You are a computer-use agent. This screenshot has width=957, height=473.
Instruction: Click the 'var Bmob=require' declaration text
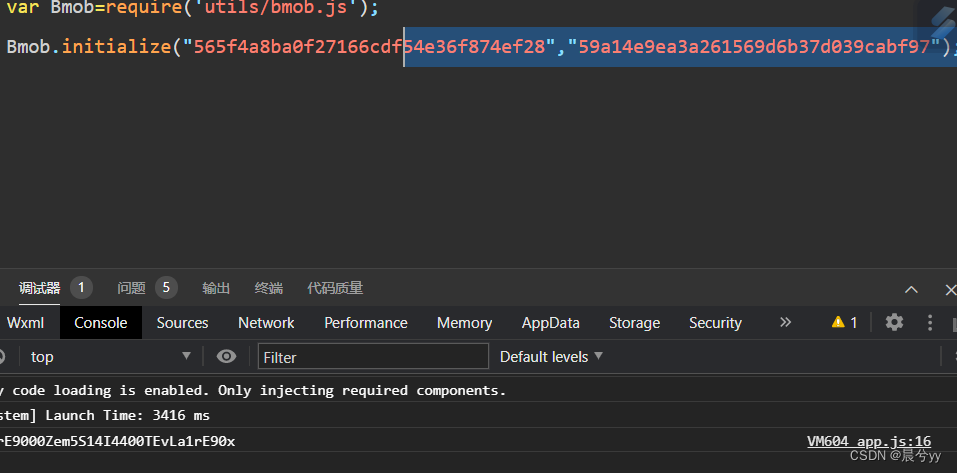pyautogui.click(x=96, y=9)
